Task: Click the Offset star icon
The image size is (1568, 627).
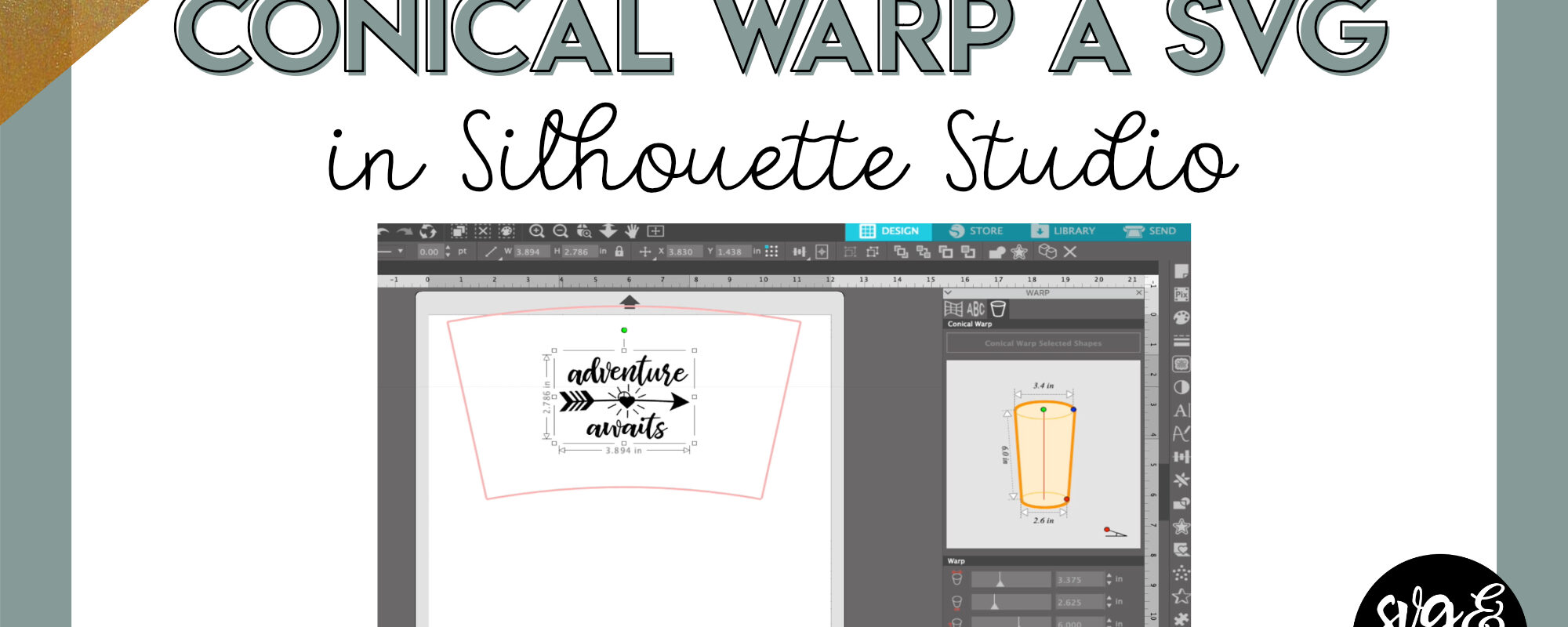Action: 1019,252
